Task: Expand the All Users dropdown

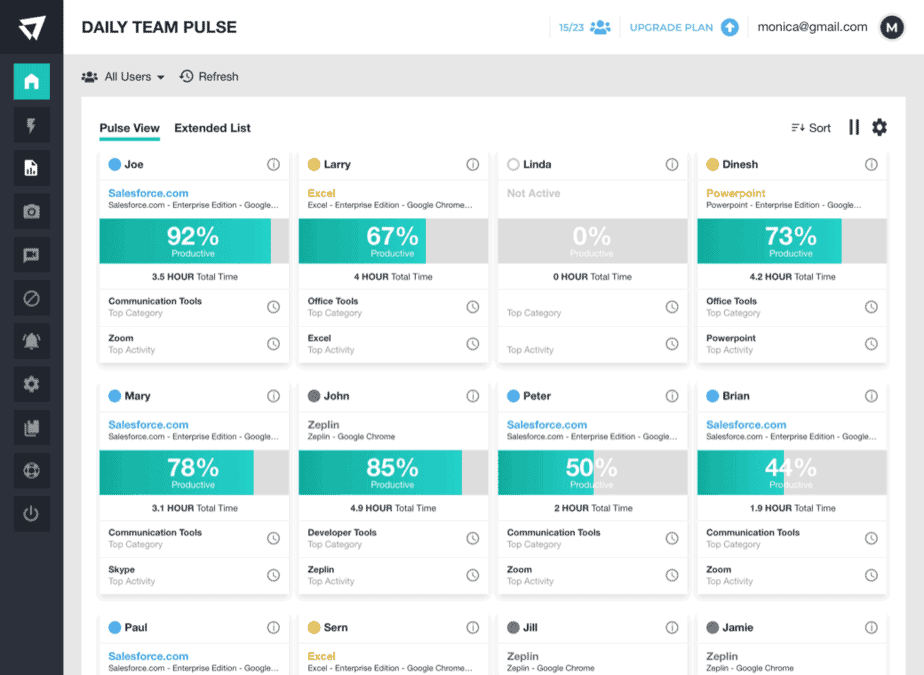Action: pos(123,76)
